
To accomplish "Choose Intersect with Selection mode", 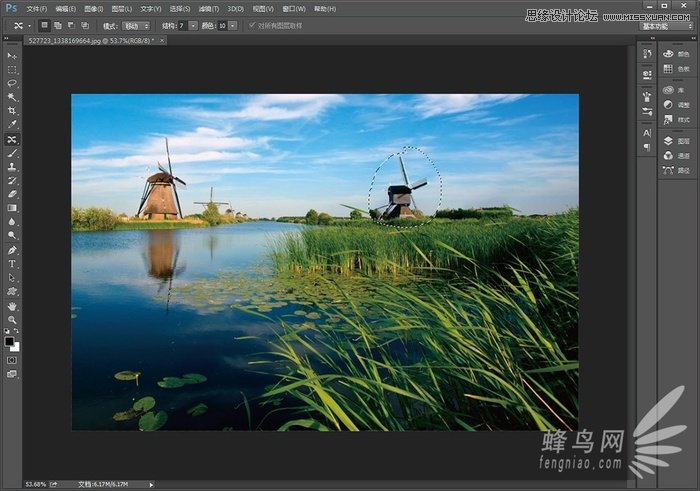I will pyautogui.click(x=85, y=25).
